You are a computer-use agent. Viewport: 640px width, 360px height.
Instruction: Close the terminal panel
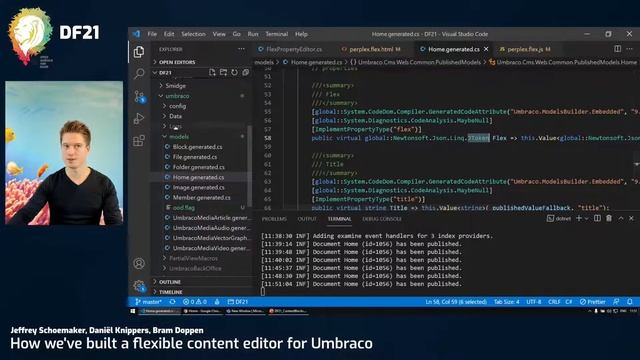click(631, 218)
